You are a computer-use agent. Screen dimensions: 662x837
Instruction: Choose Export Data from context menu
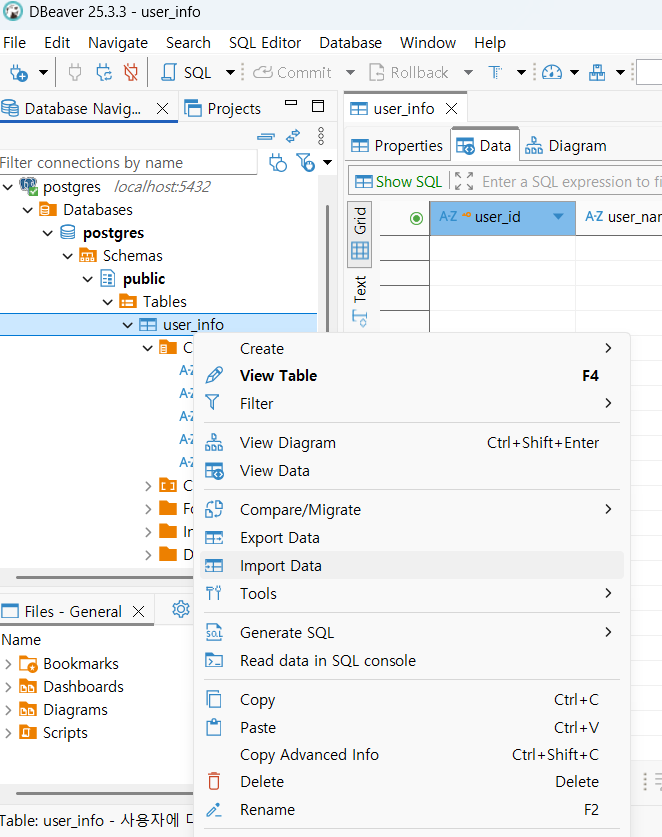412,538
